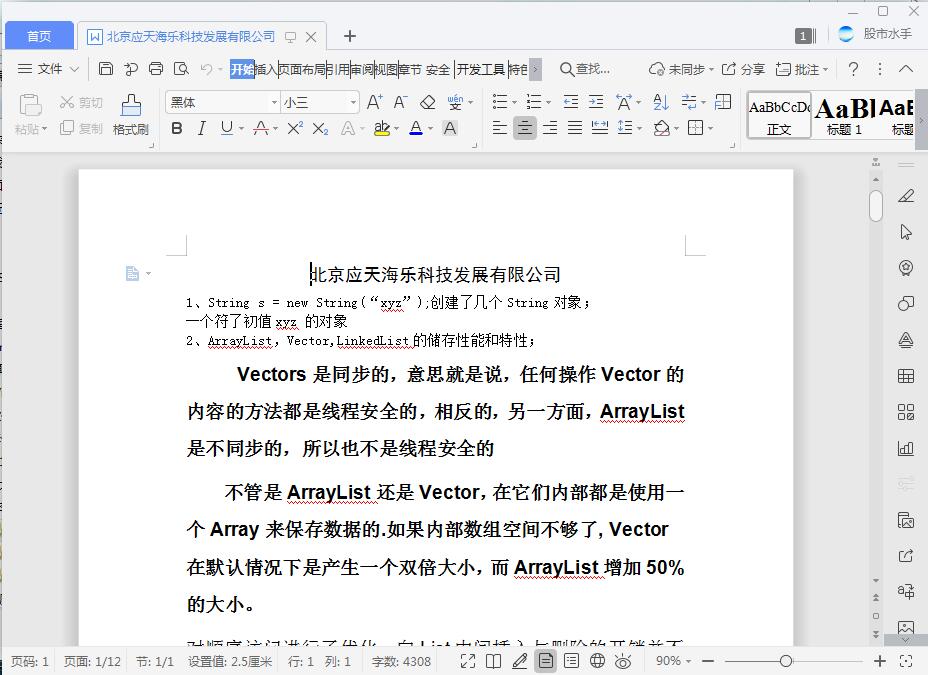Justify paragraph text
The image size is (928, 675).
tap(575, 128)
